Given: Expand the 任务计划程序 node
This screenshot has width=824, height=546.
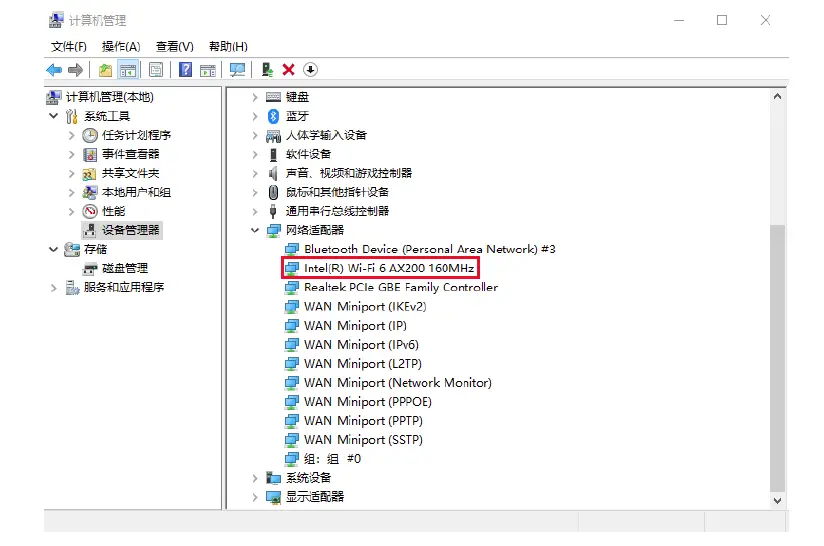Looking at the screenshot, I should point(71,136).
